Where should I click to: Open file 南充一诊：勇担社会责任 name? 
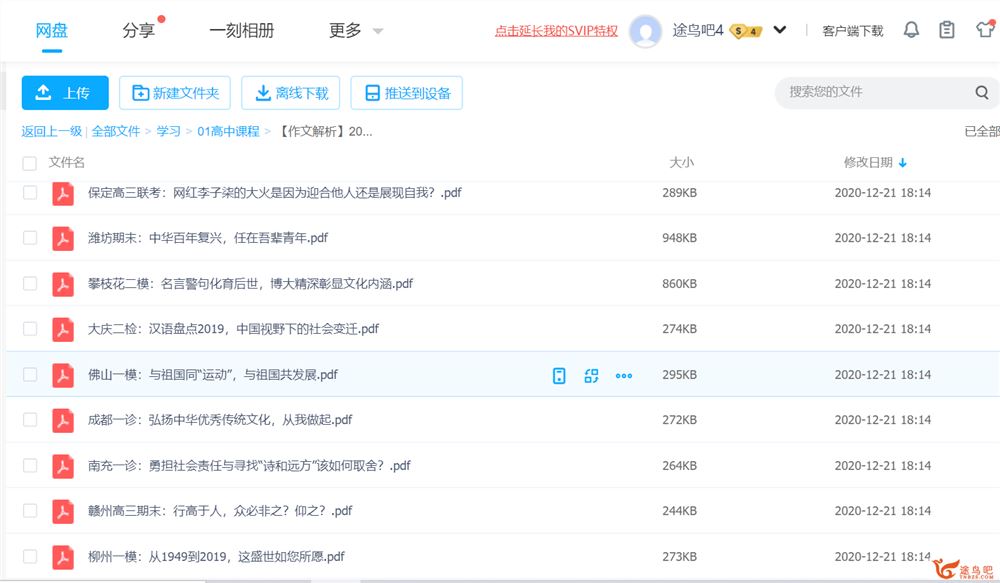tap(249, 466)
